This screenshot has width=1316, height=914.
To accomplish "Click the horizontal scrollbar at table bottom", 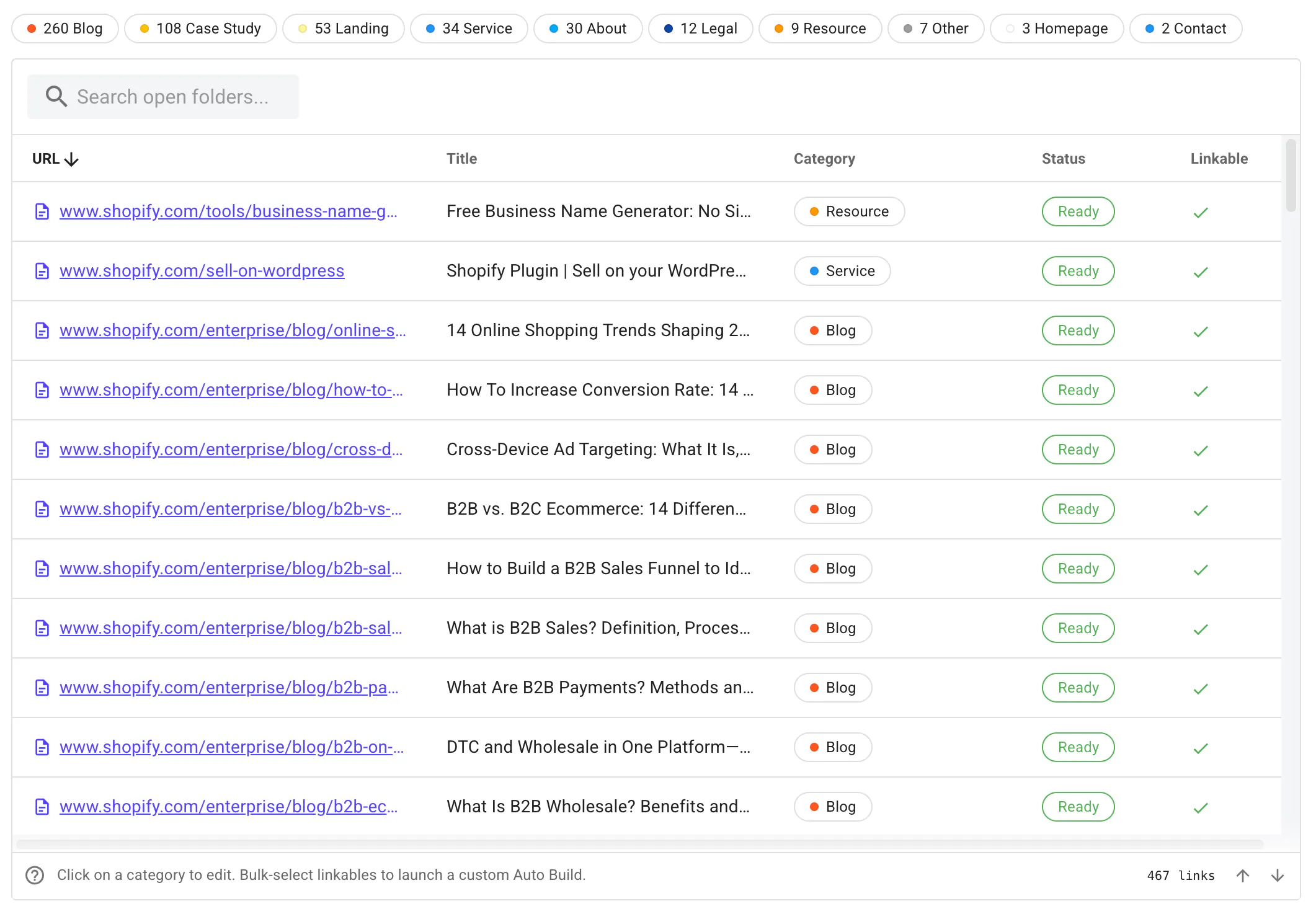I will pos(640,844).
